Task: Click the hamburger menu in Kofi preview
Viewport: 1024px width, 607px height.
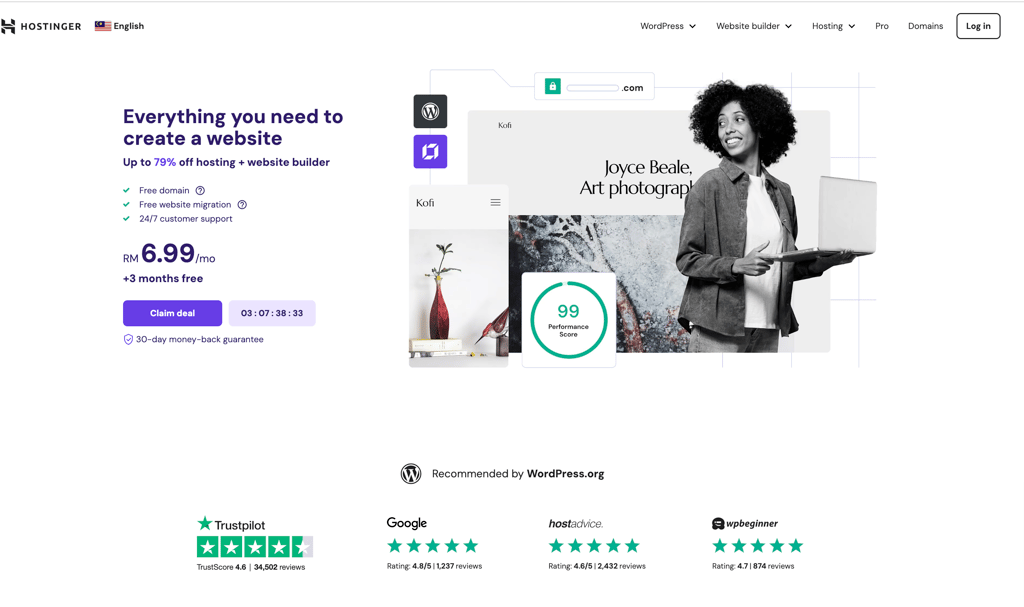Action: click(x=496, y=203)
